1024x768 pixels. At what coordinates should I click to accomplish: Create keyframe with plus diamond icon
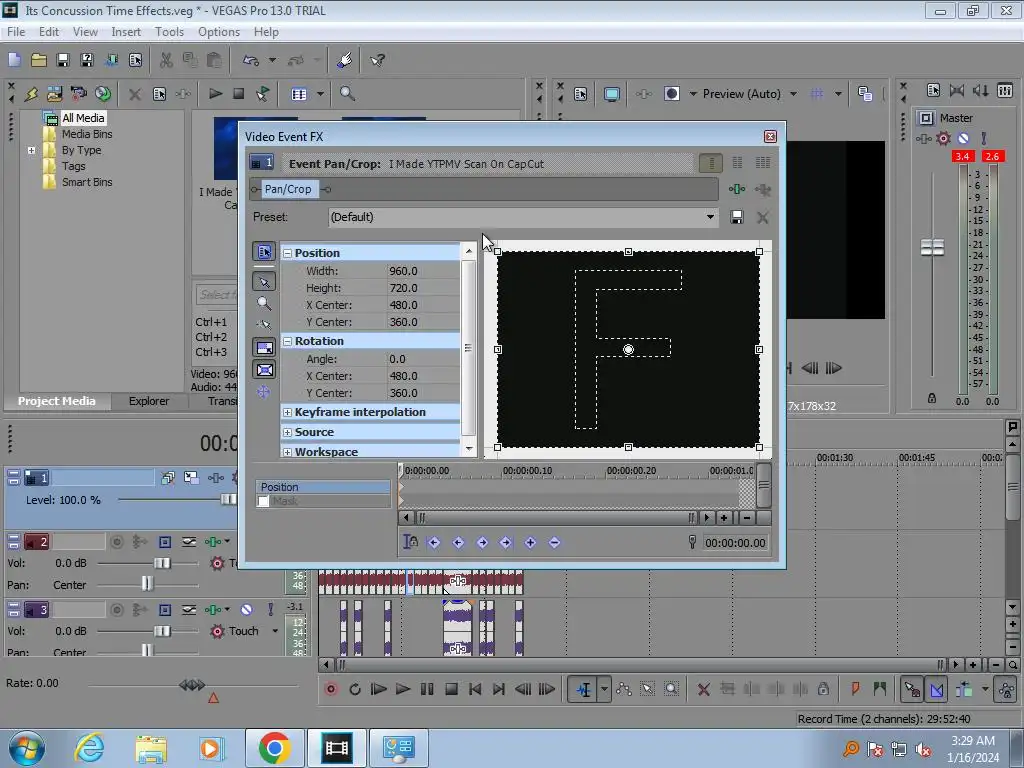(530, 542)
